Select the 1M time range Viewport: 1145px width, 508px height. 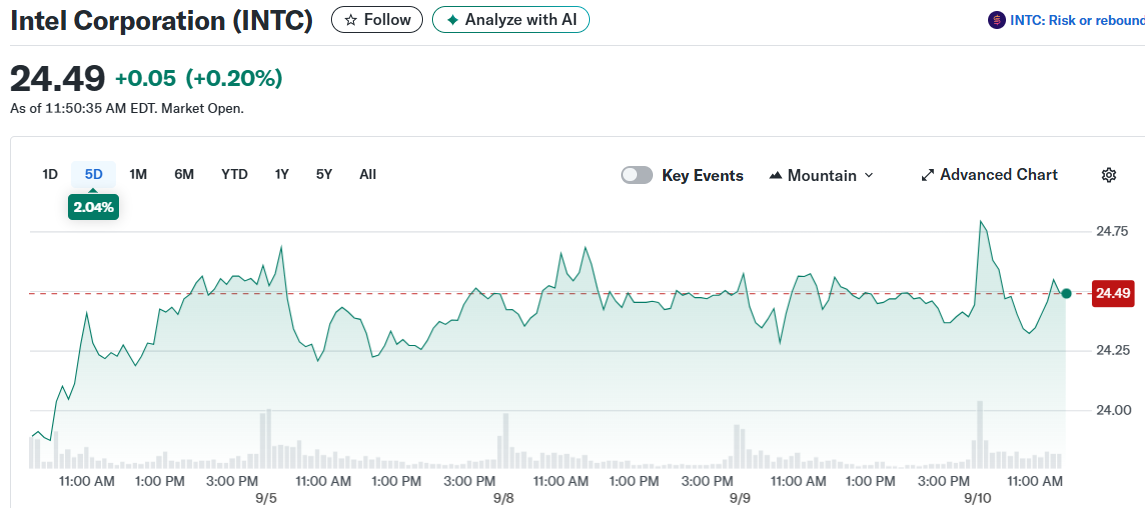coord(138,174)
